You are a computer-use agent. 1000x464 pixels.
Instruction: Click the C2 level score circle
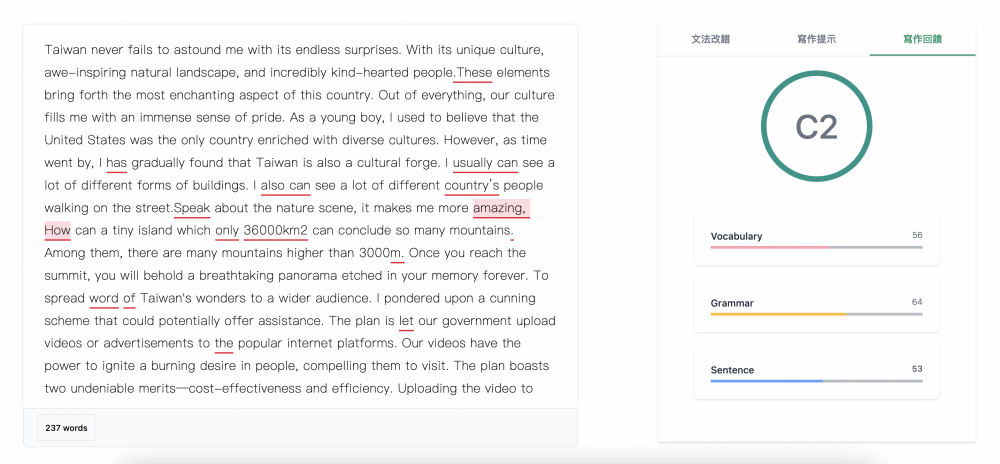point(816,127)
